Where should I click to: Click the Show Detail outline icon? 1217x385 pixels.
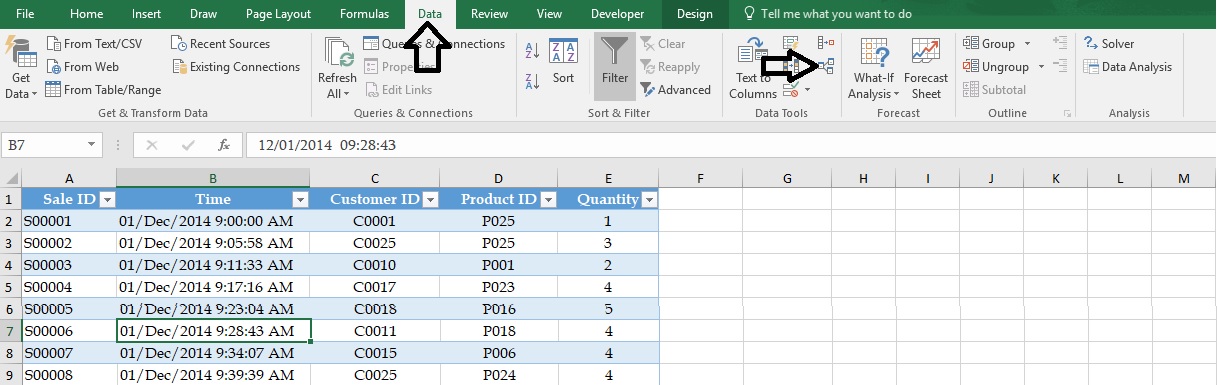point(1060,43)
